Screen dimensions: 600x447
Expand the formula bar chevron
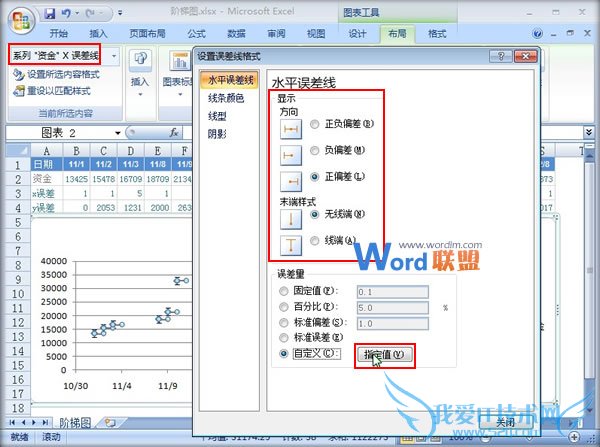589,132
